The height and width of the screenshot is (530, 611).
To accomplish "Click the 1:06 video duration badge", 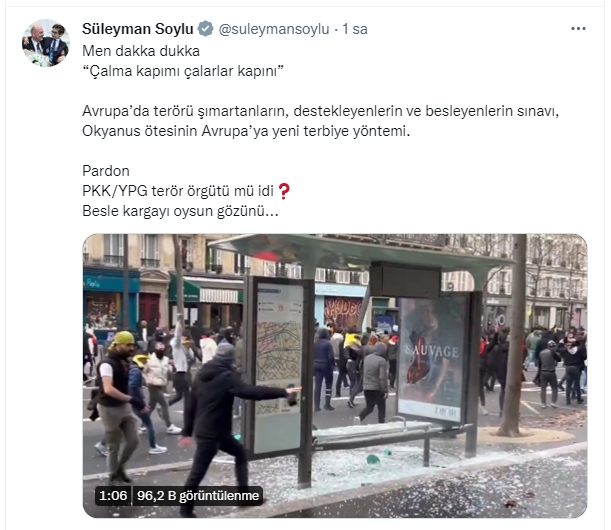I will (113, 496).
